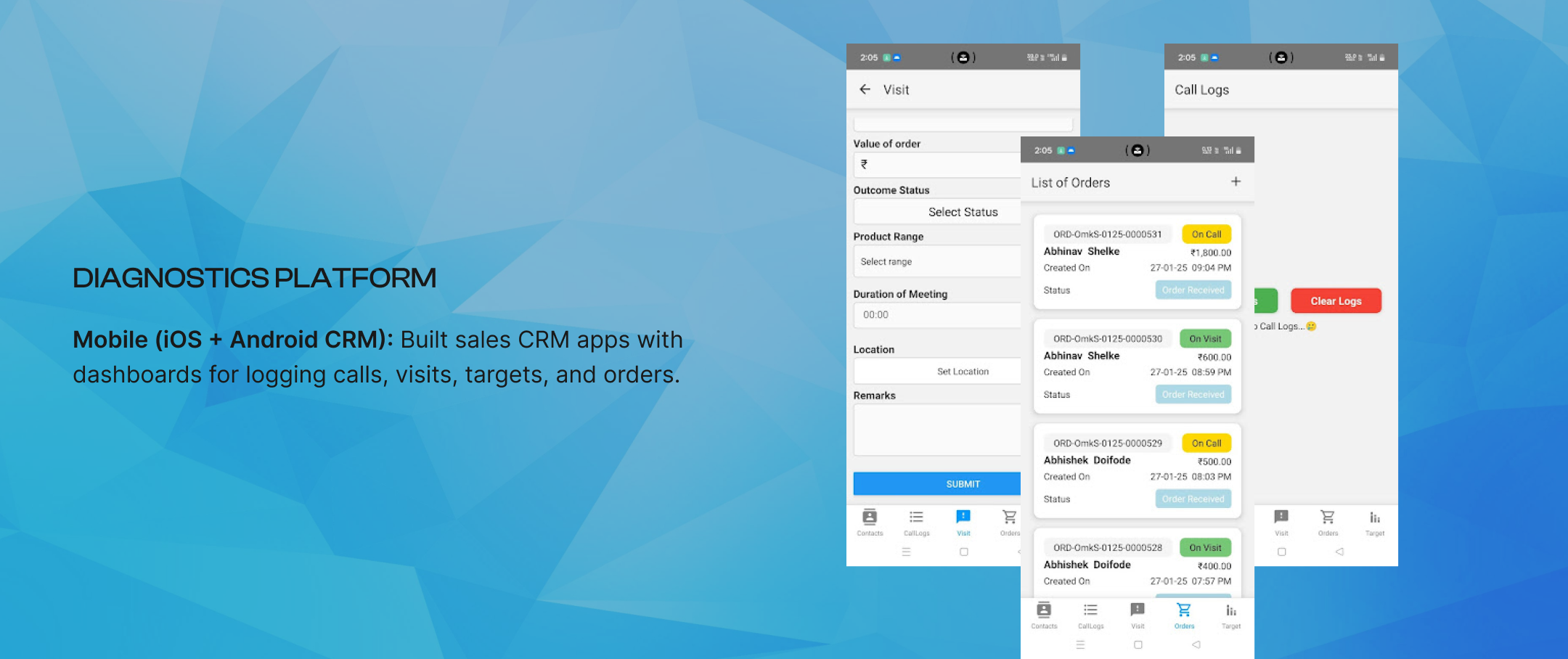Click the Value of order rupee field
Viewport: 1568px width, 659px height.
(938, 165)
